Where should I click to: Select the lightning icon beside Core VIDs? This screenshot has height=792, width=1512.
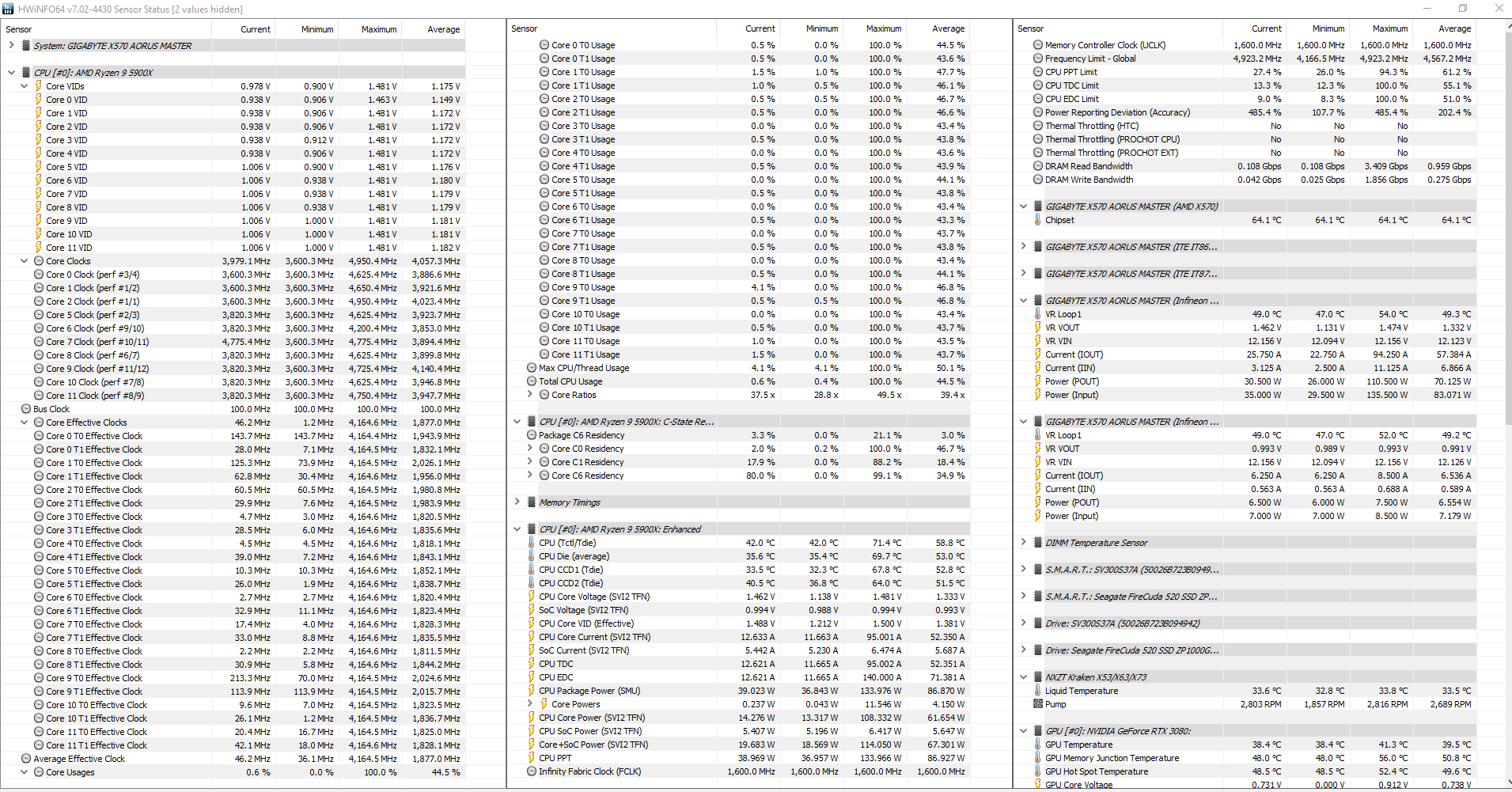pos(39,86)
